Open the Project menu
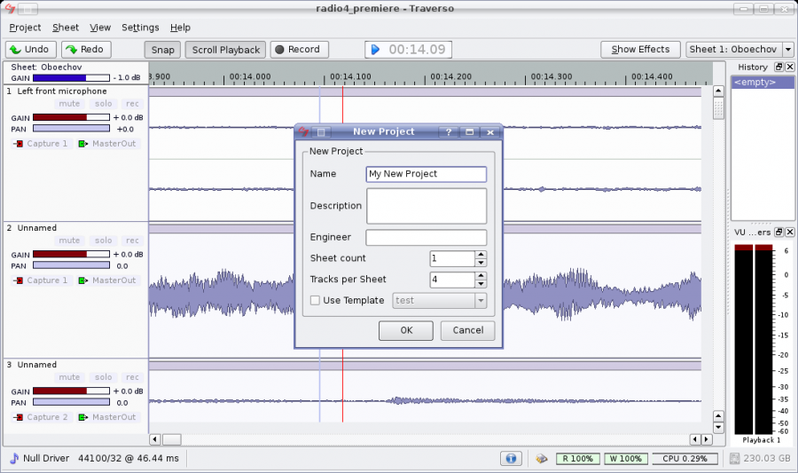The width and height of the screenshot is (798, 473). (25, 27)
